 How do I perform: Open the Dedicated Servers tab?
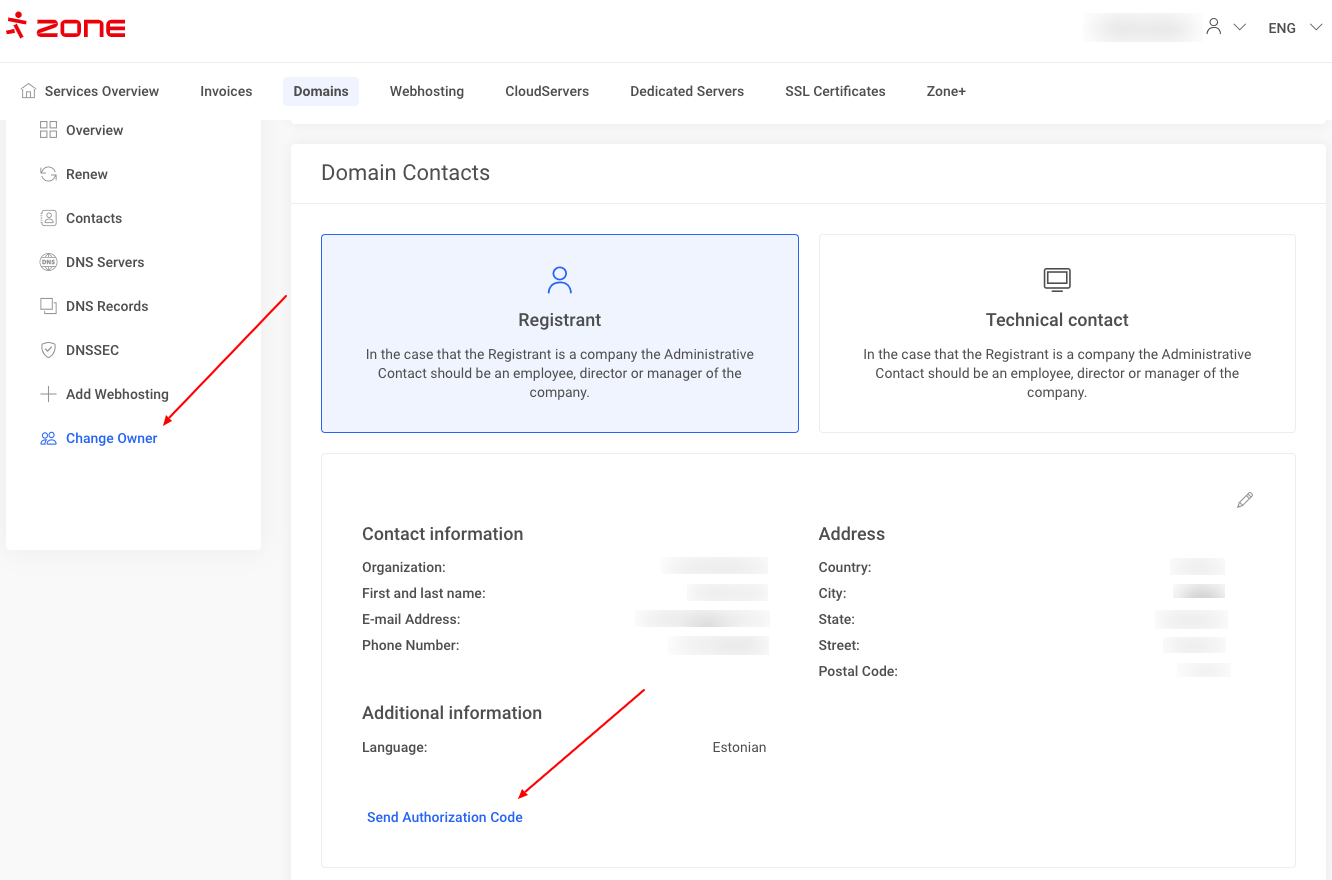pyautogui.click(x=687, y=91)
